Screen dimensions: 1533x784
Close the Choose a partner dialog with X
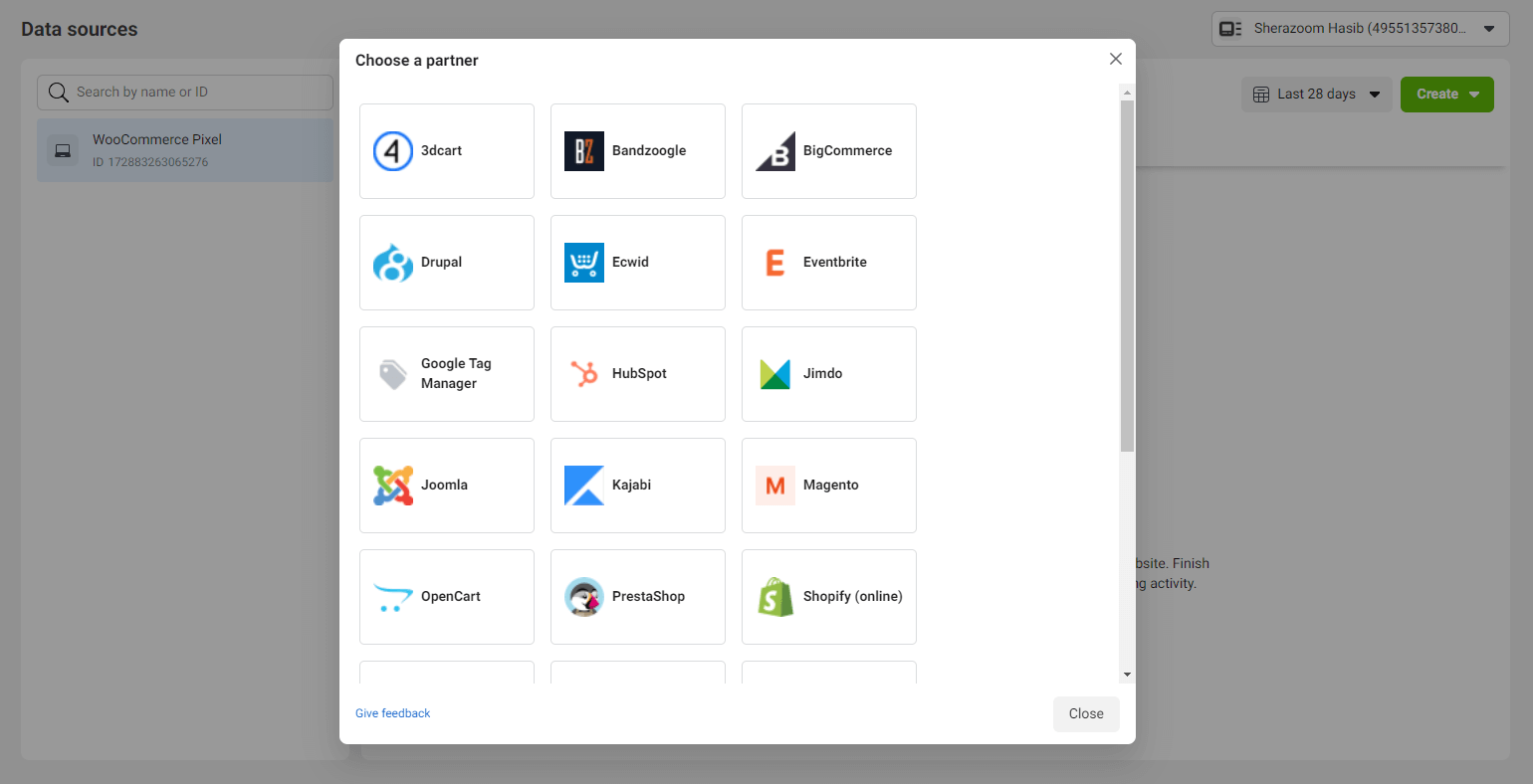[x=1116, y=59]
